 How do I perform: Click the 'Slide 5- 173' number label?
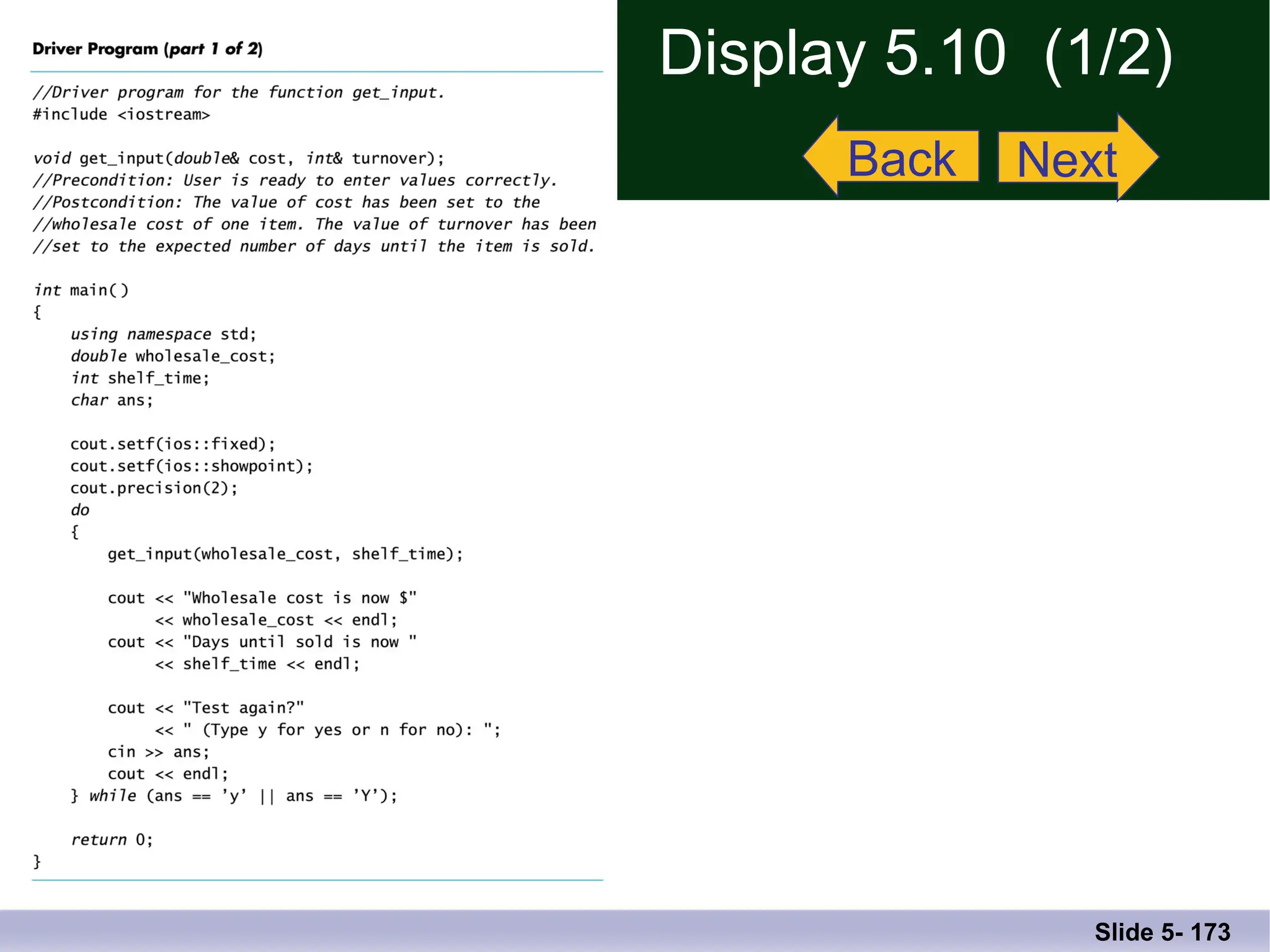(1162, 932)
